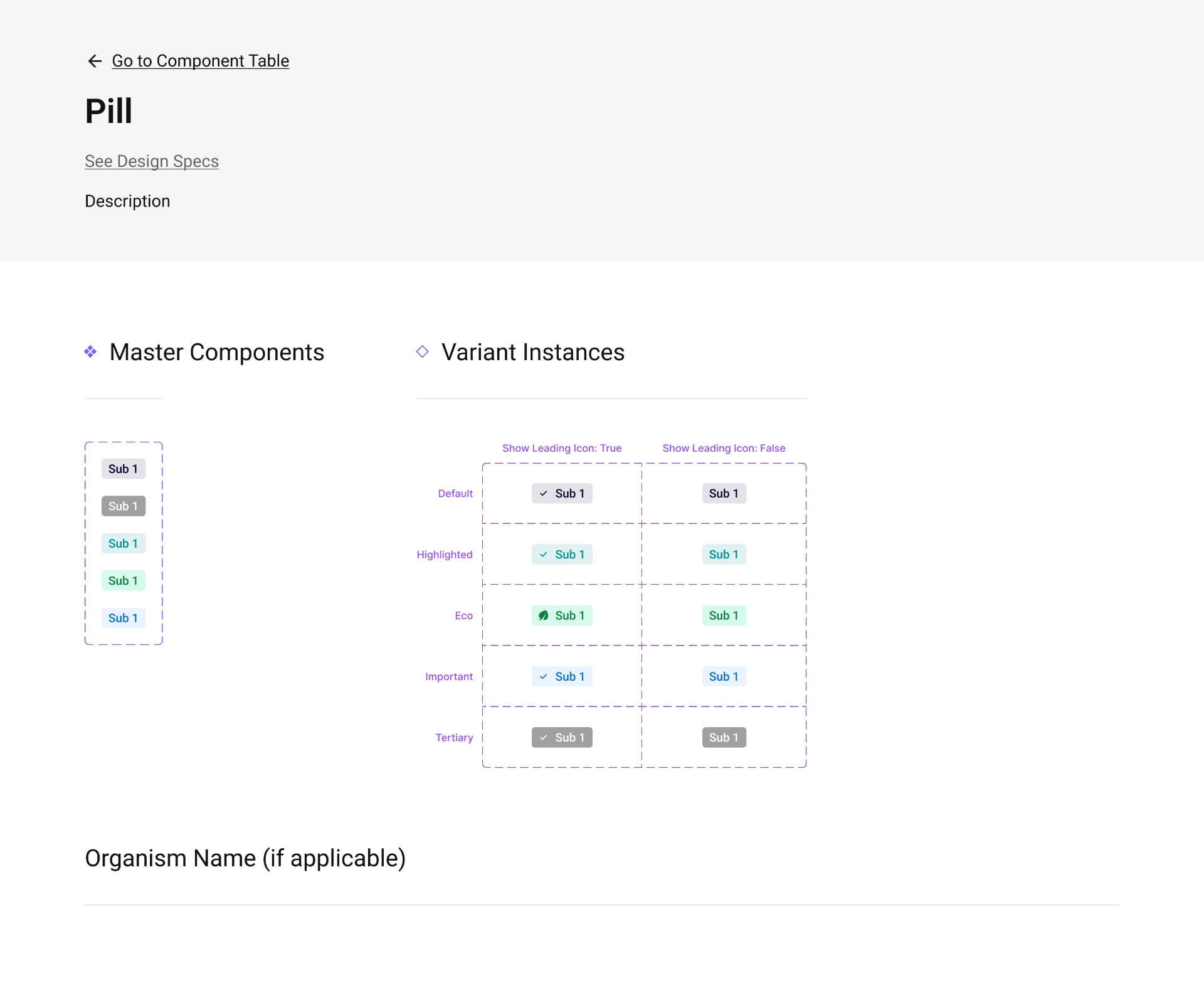Click the Default row label
1204x990 pixels.
click(455, 494)
